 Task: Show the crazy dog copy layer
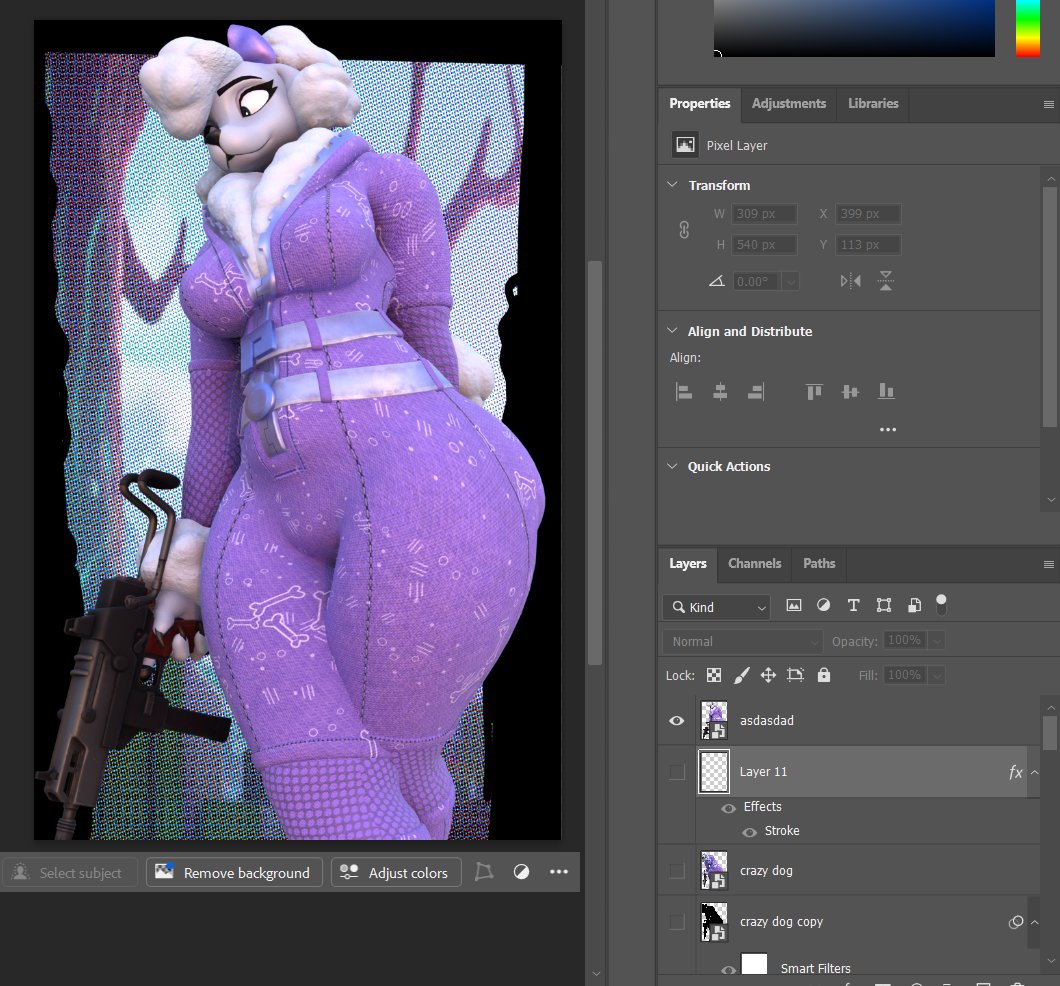677,922
